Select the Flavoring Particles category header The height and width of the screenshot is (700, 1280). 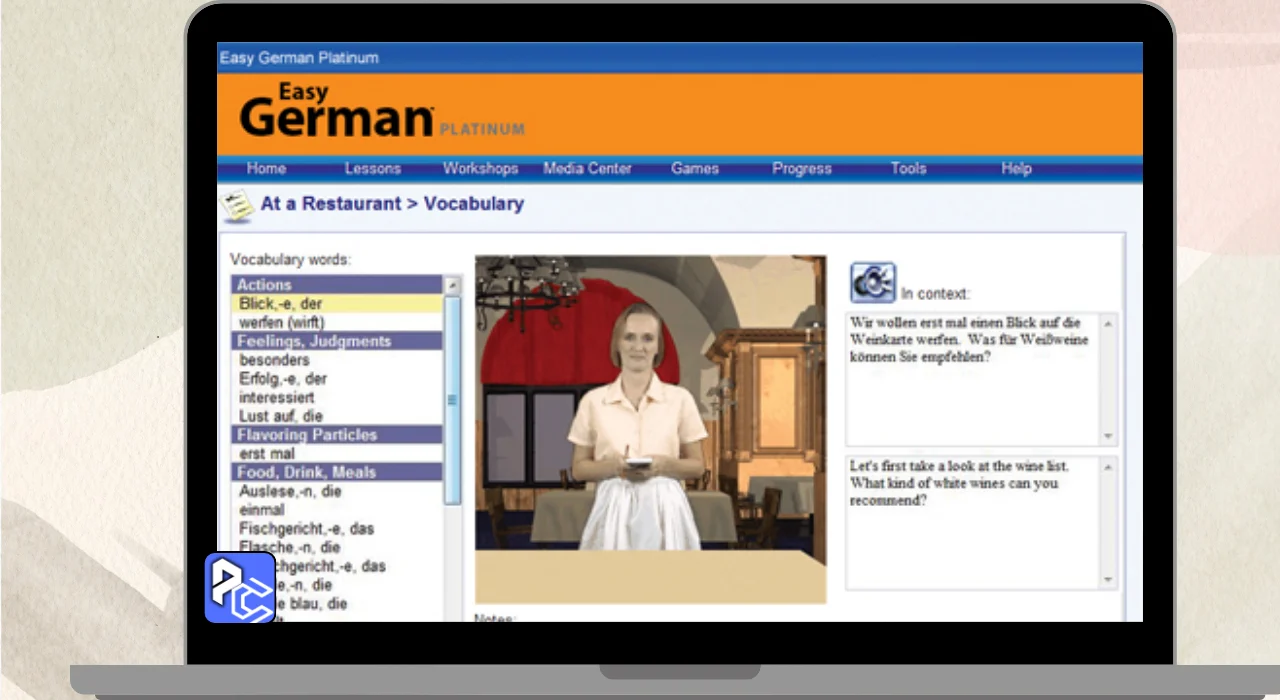pos(337,435)
